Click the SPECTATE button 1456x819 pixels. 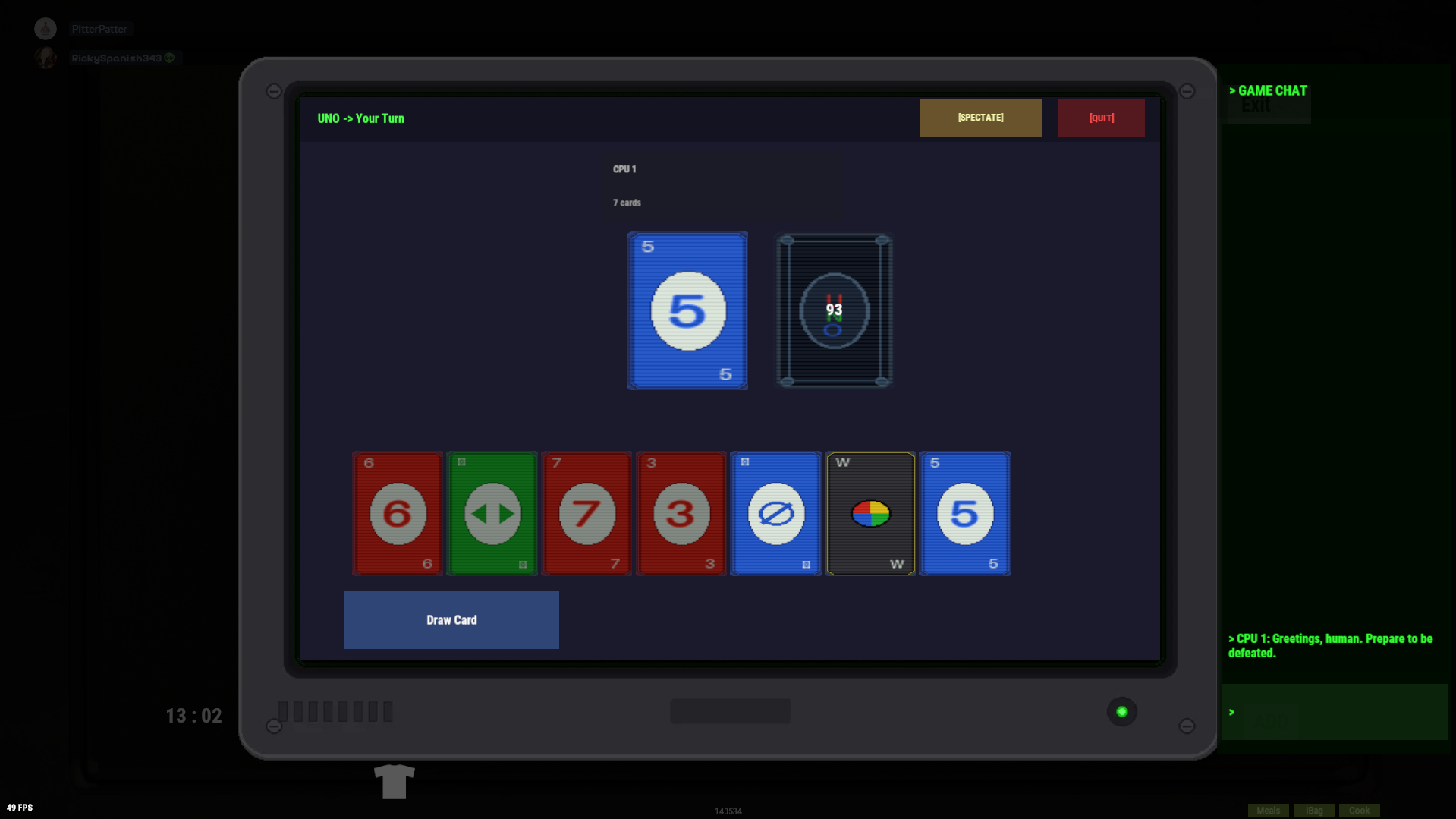click(980, 118)
